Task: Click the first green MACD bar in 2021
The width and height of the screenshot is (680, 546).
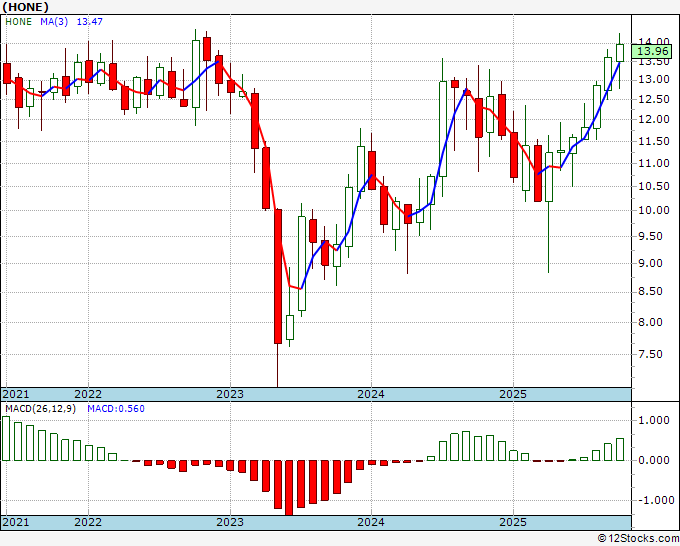Action: (x=6, y=438)
